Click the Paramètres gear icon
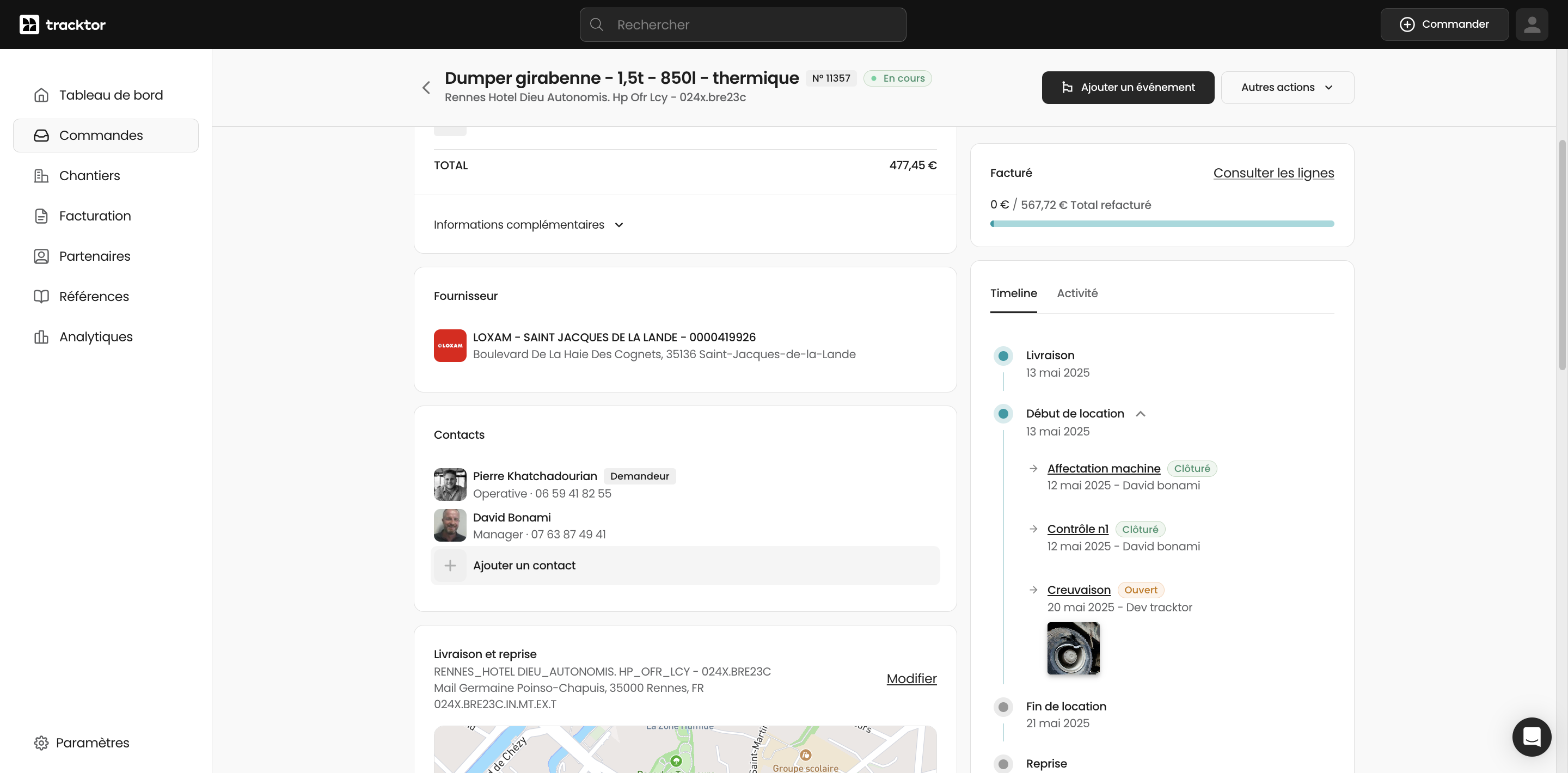 coord(41,743)
